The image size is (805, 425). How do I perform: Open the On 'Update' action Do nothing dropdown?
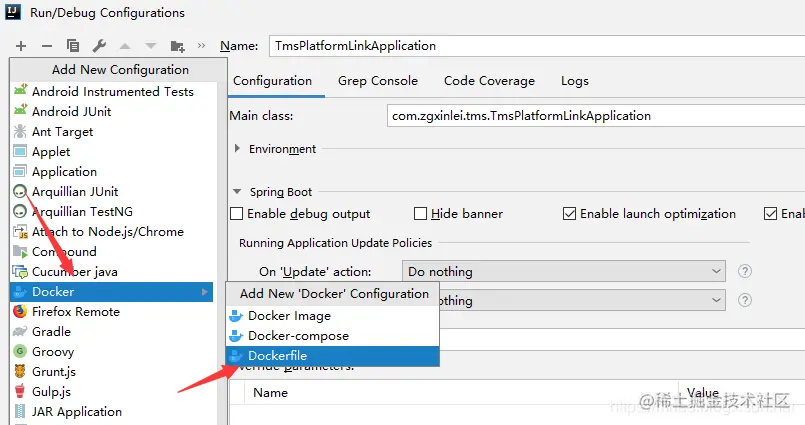[x=564, y=271]
